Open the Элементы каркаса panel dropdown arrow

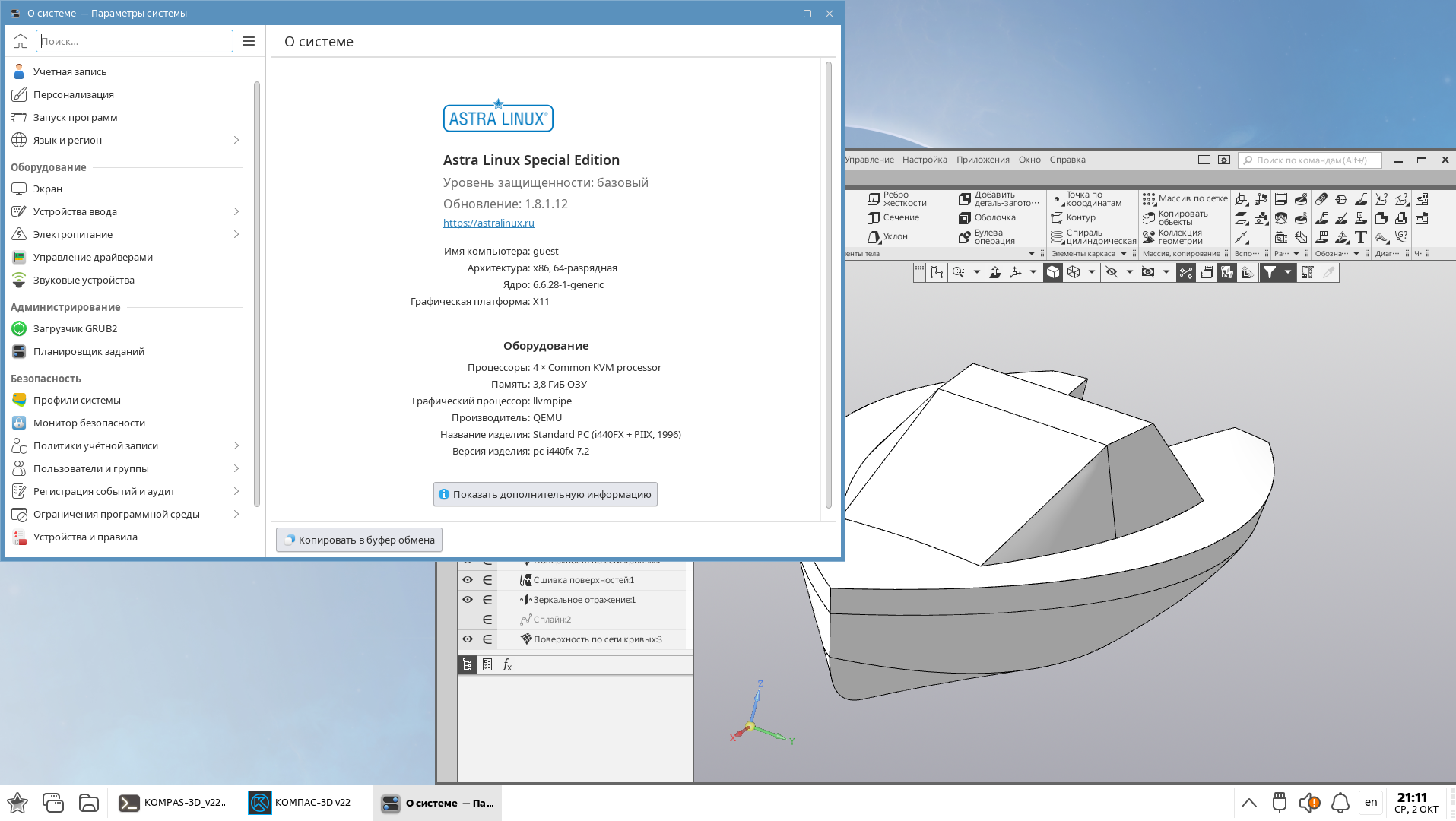pos(1124,254)
